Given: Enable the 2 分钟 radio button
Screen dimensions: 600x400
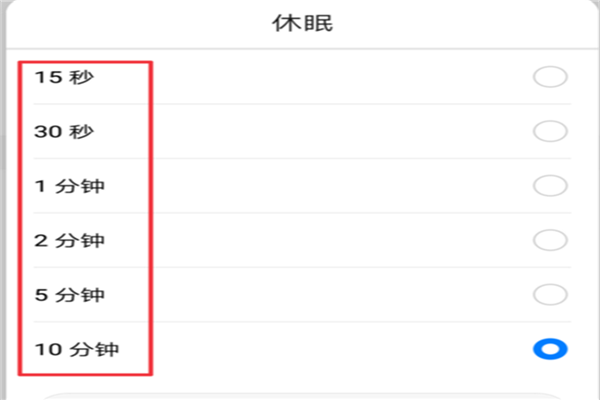Looking at the screenshot, I should (550, 240).
